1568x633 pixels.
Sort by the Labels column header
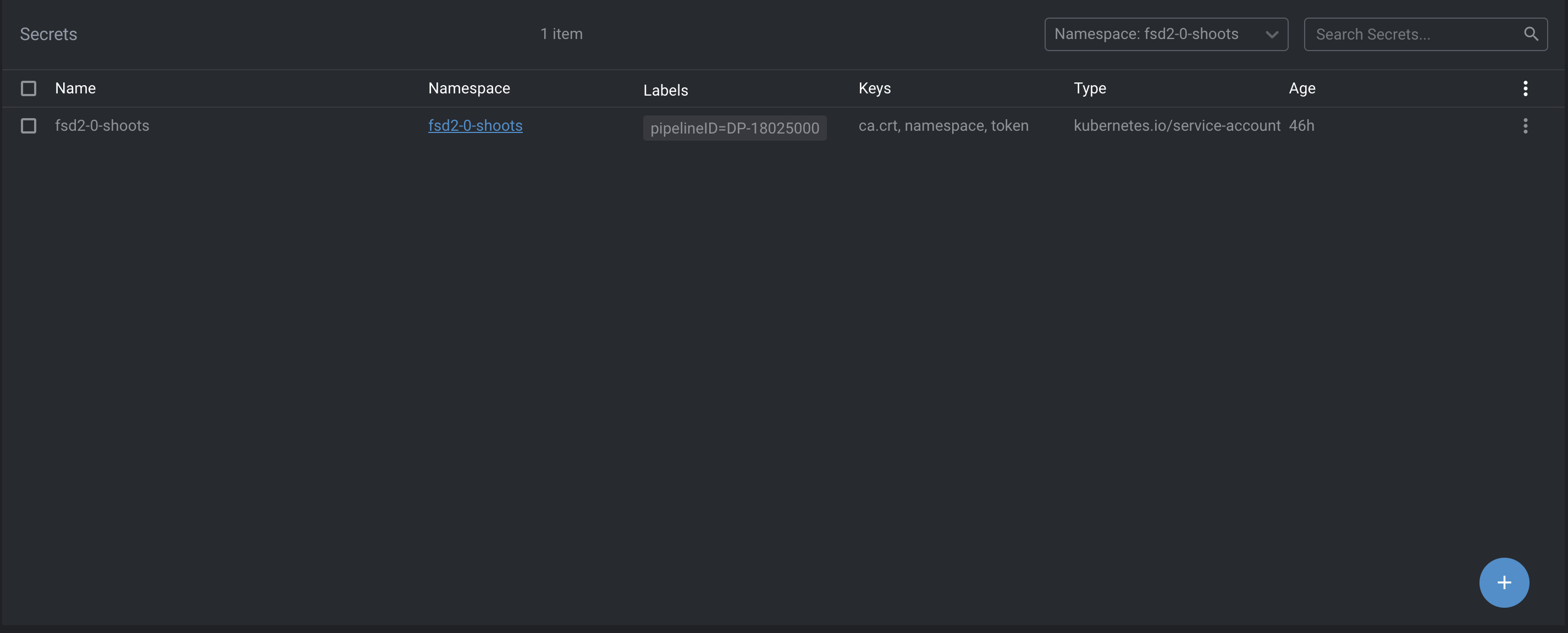tap(665, 90)
